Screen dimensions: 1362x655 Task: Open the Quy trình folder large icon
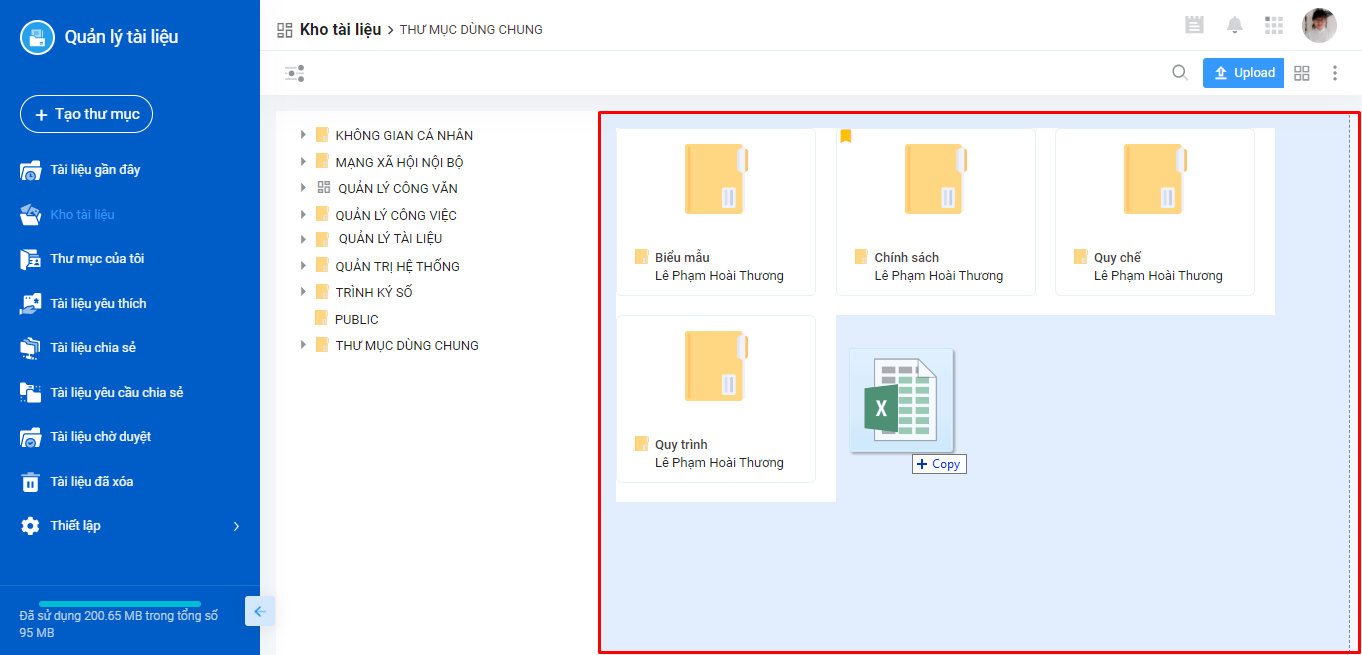(716, 366)
